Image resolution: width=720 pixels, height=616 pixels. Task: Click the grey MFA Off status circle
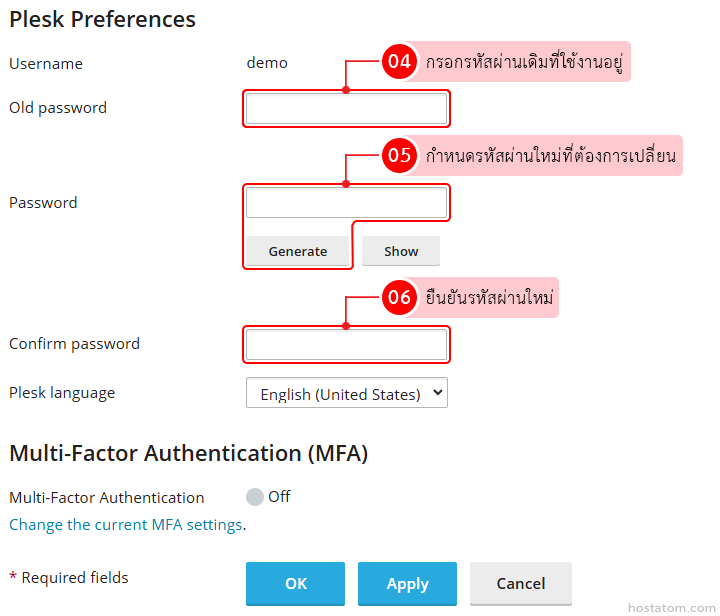pyautogui.click(x=255, y=497)
